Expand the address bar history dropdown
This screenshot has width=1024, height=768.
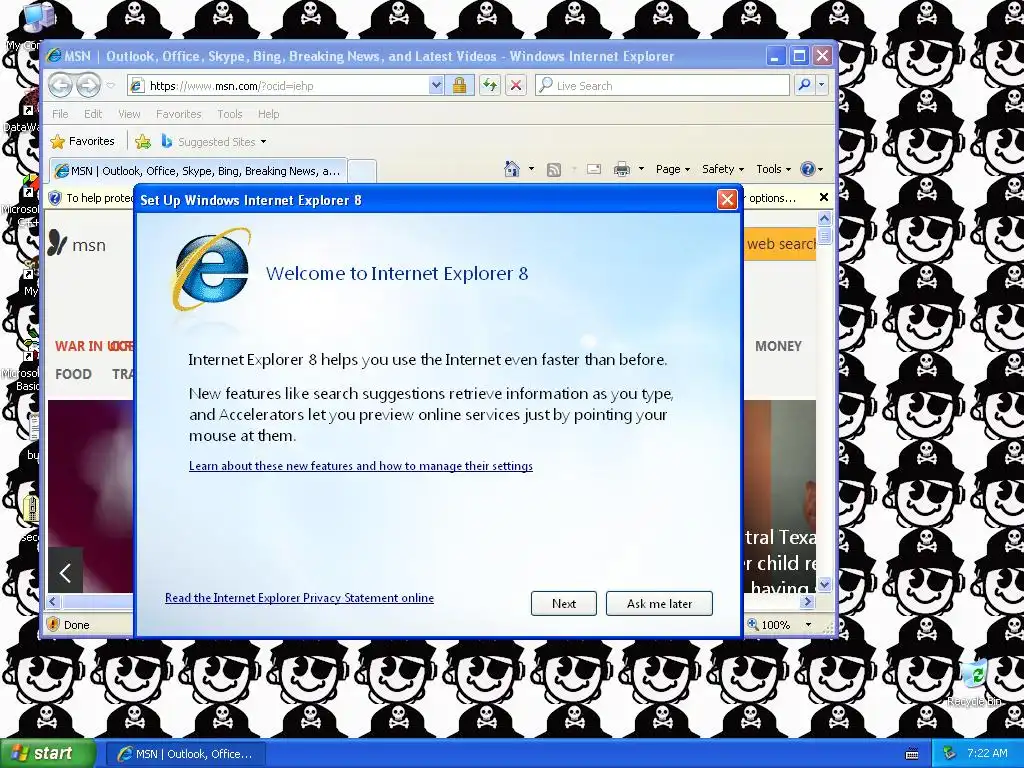436,86
